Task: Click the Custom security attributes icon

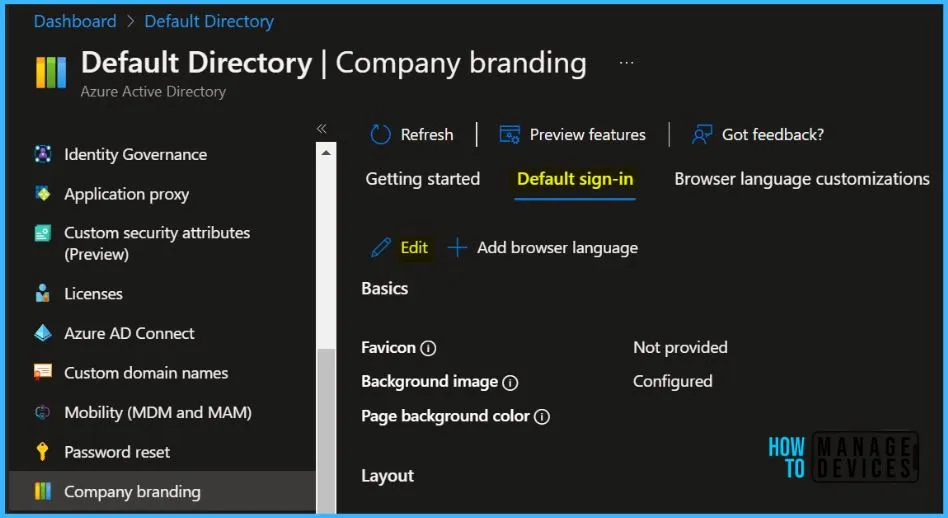Action: point(42,233)
